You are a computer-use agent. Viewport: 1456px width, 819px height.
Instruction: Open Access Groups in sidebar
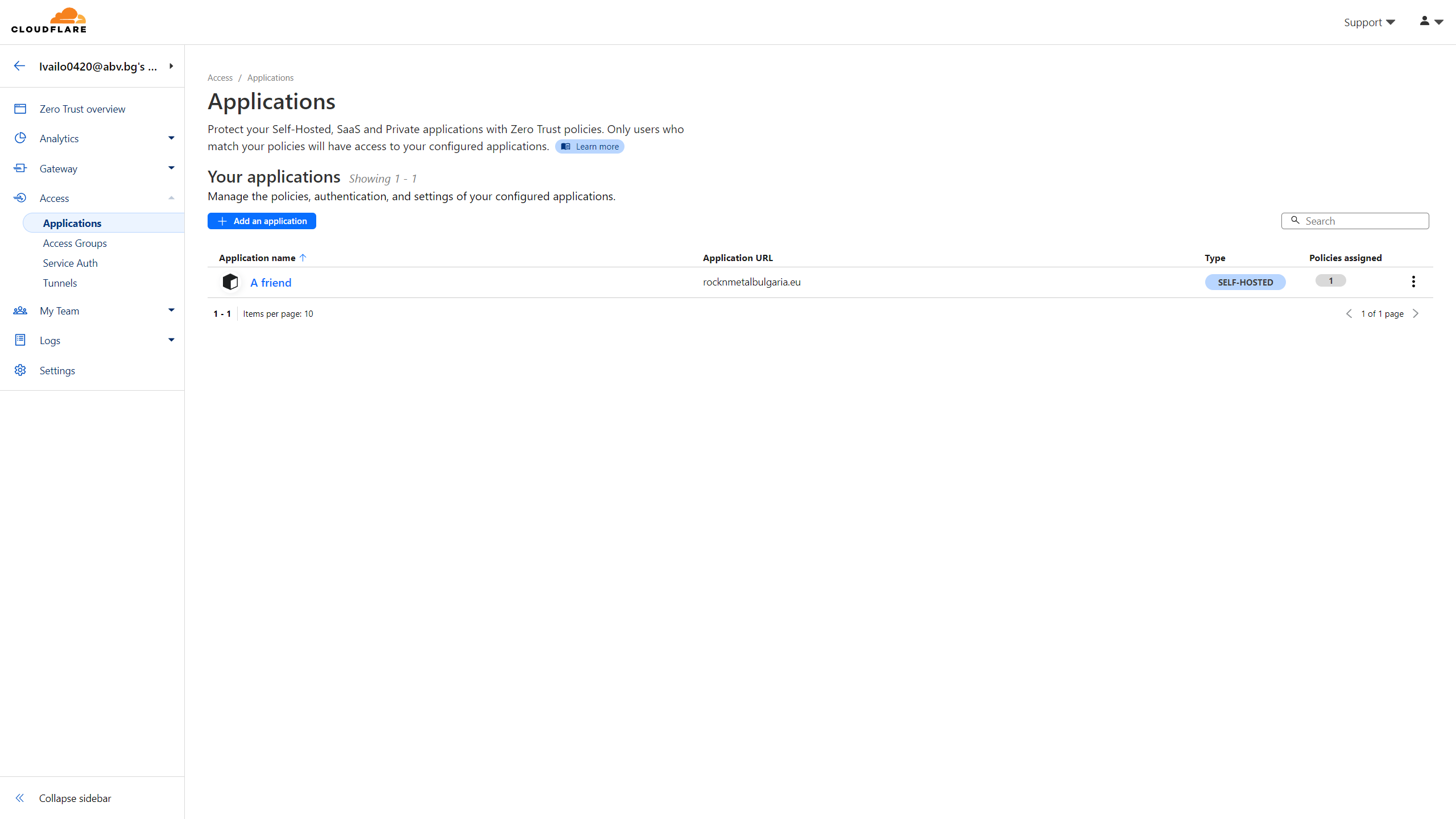(x=75, y=243)
